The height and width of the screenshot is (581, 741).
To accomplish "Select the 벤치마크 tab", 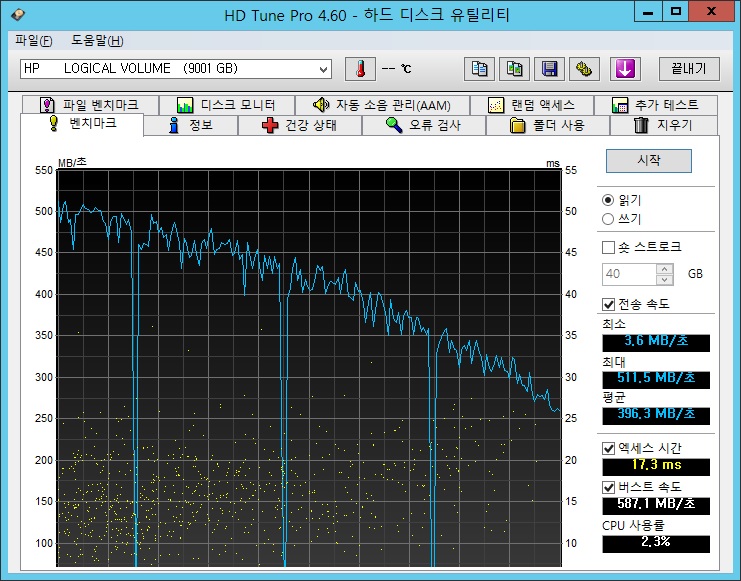I will (82, 124).
